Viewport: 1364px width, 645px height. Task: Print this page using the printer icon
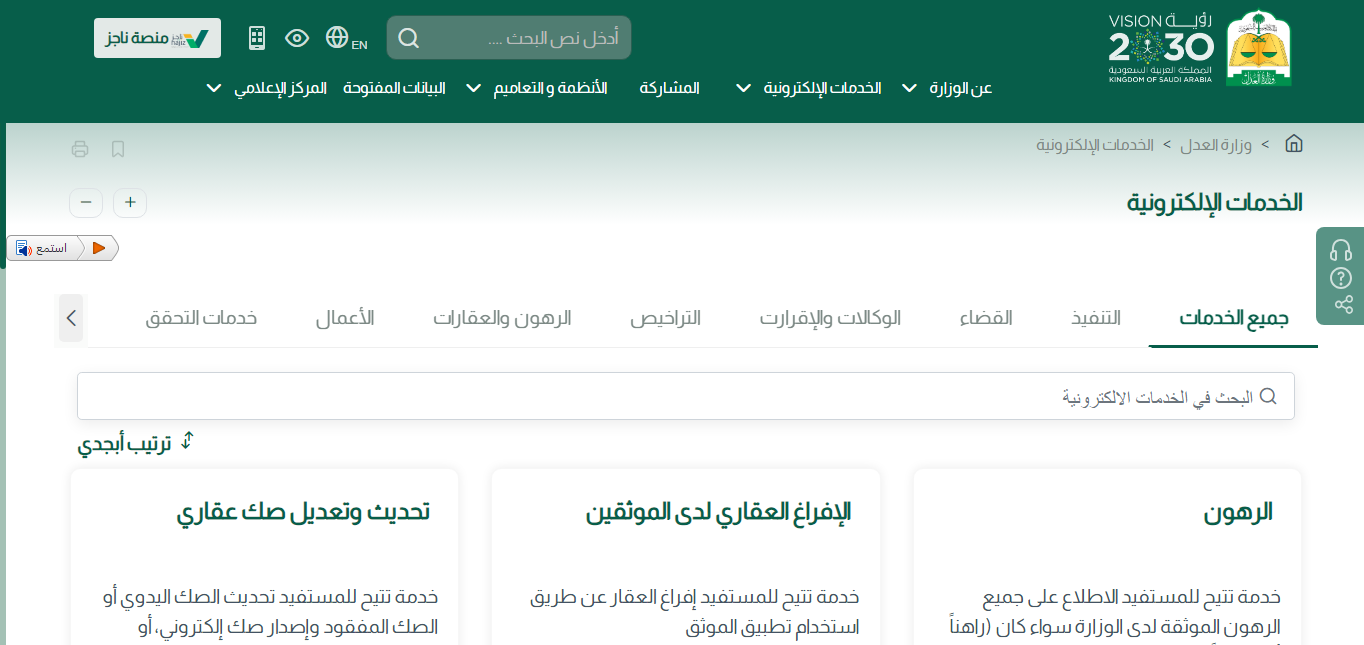pos(80,150)
